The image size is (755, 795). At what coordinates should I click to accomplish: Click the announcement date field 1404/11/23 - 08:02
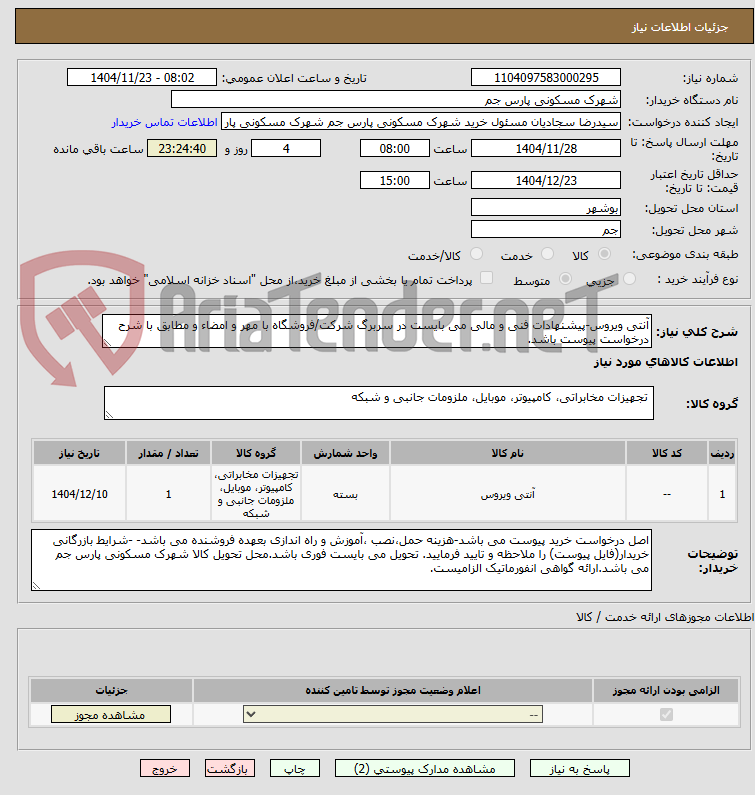pos(142,78)
